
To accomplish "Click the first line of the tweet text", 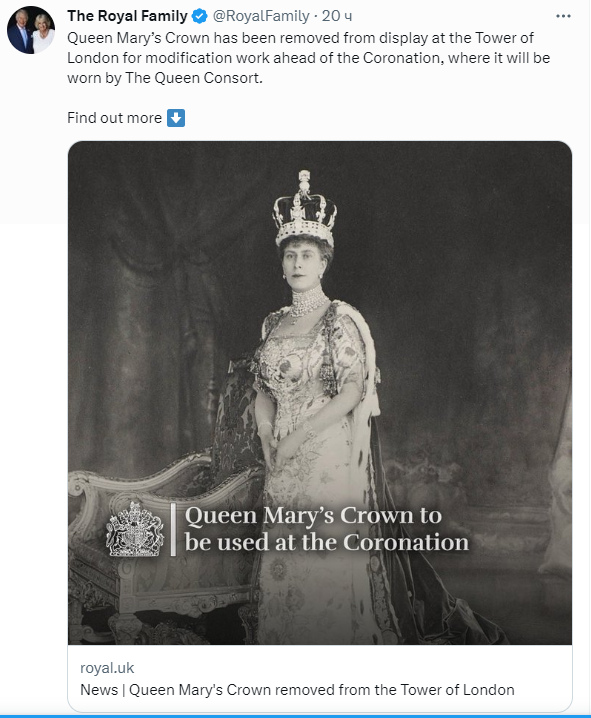I will tap(300, 38).
